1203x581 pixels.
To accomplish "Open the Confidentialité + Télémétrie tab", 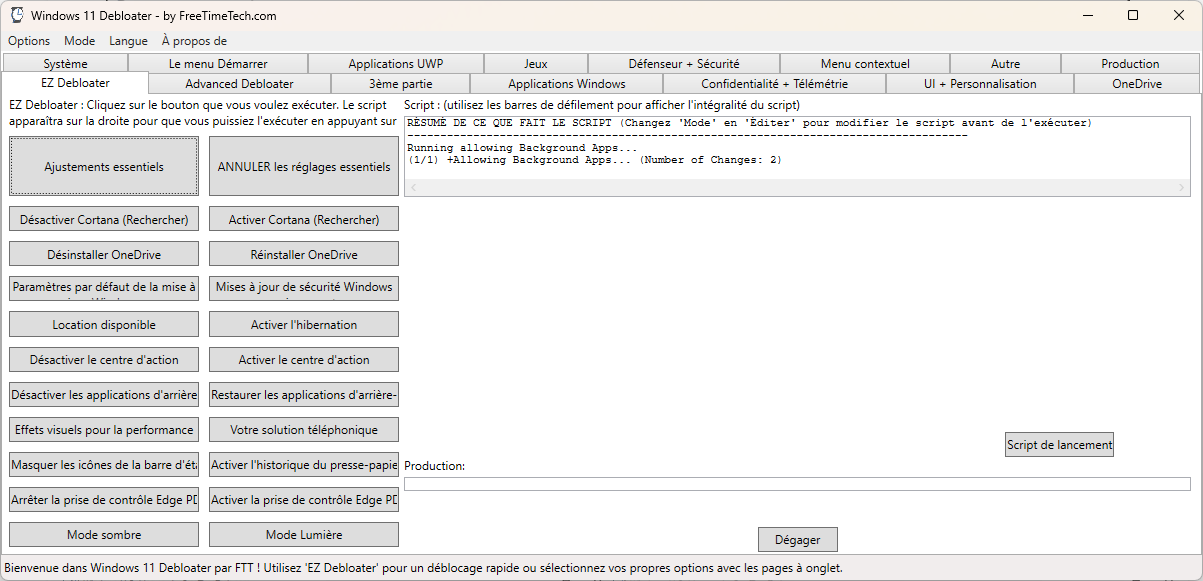I will (x=775, y=84).
